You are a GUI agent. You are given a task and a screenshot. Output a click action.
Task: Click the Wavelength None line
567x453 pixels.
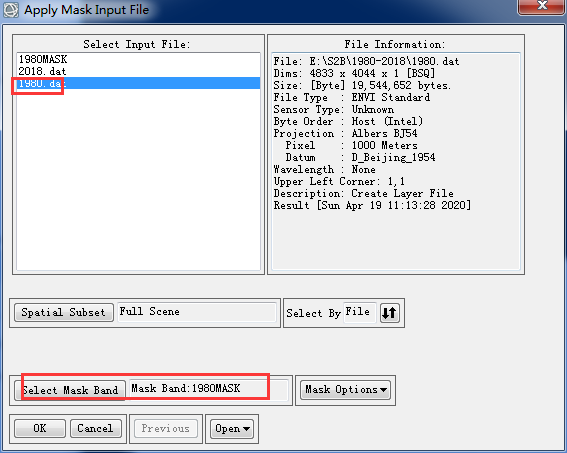pyautogui.click(x=324, y=169)
